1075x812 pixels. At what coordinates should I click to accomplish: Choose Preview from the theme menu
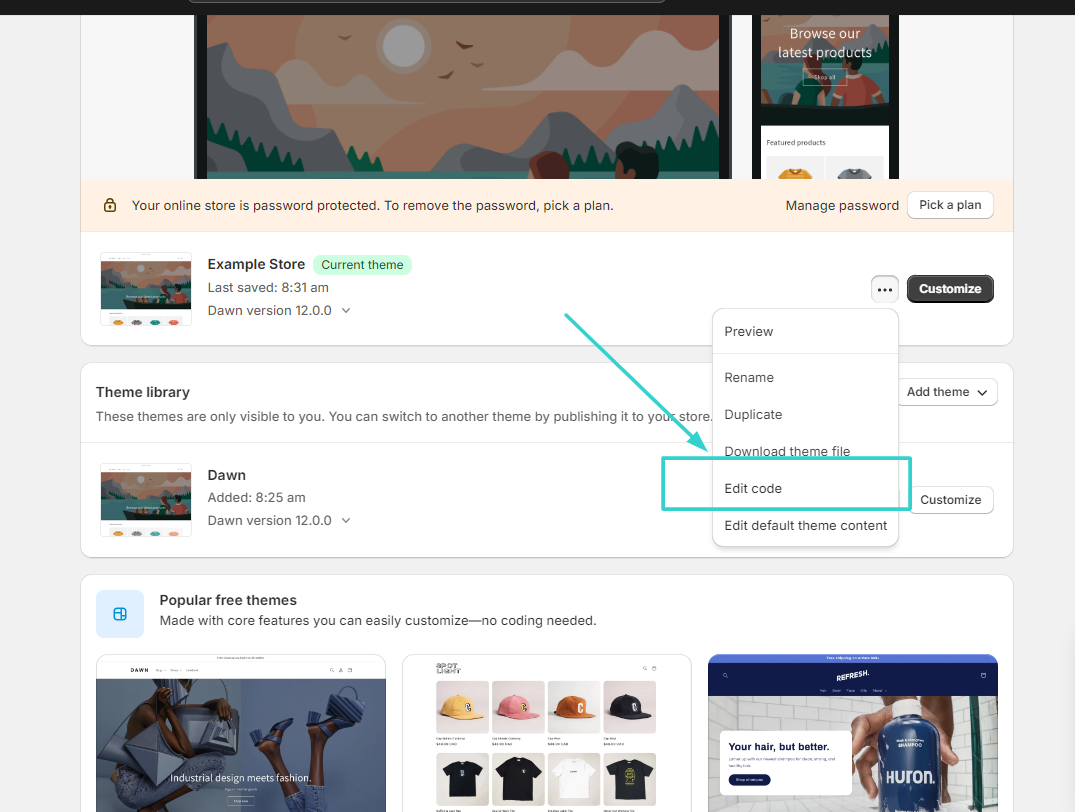tap(748, 331)
